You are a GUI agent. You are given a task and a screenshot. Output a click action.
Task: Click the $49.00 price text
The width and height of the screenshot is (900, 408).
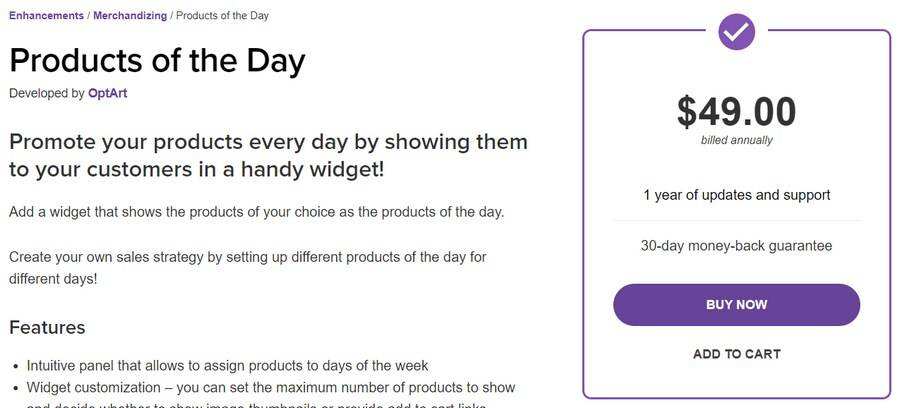[736, 111]
